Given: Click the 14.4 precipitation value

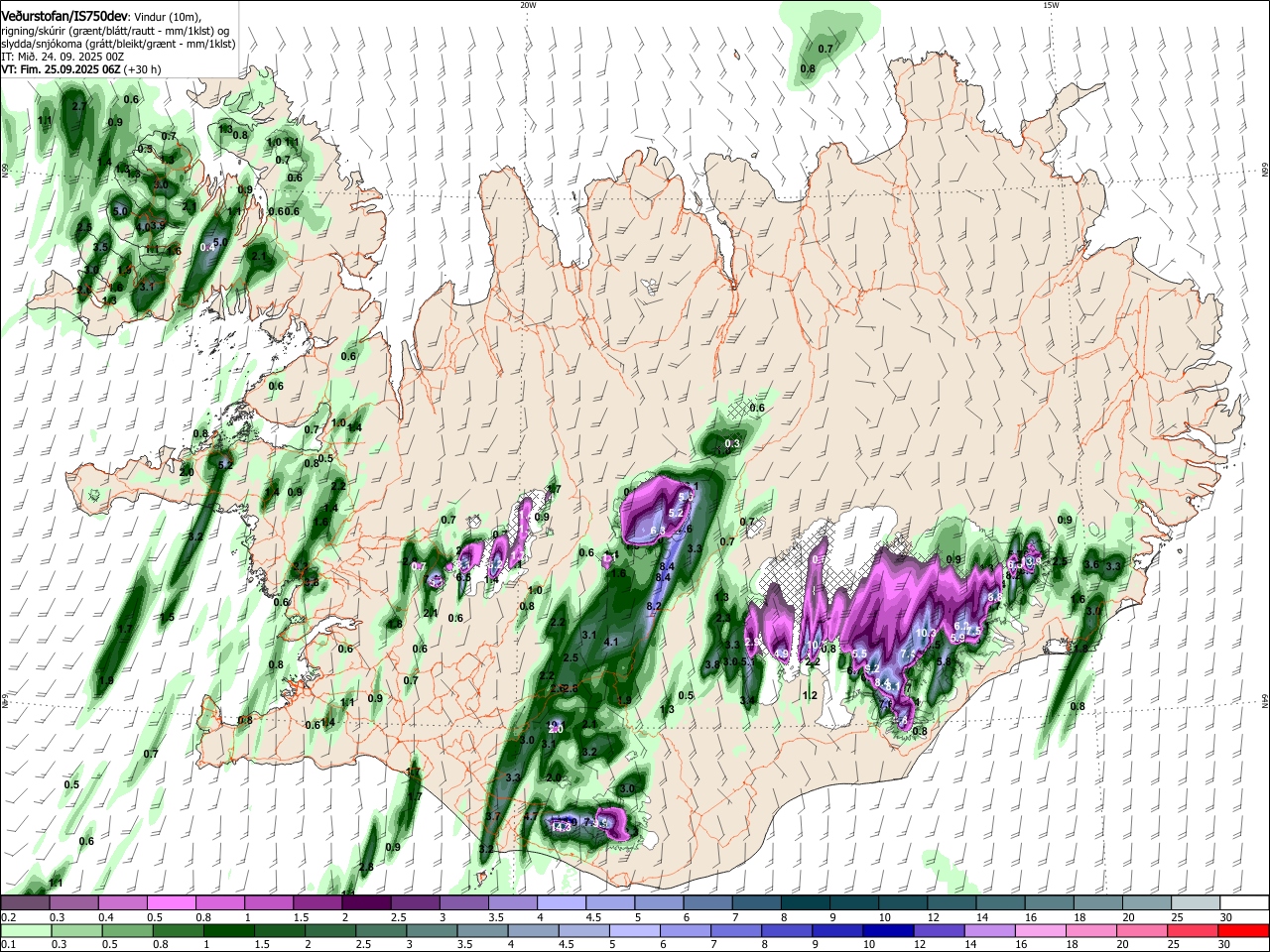Looking at the screenshot, I should tap(560, 826).
